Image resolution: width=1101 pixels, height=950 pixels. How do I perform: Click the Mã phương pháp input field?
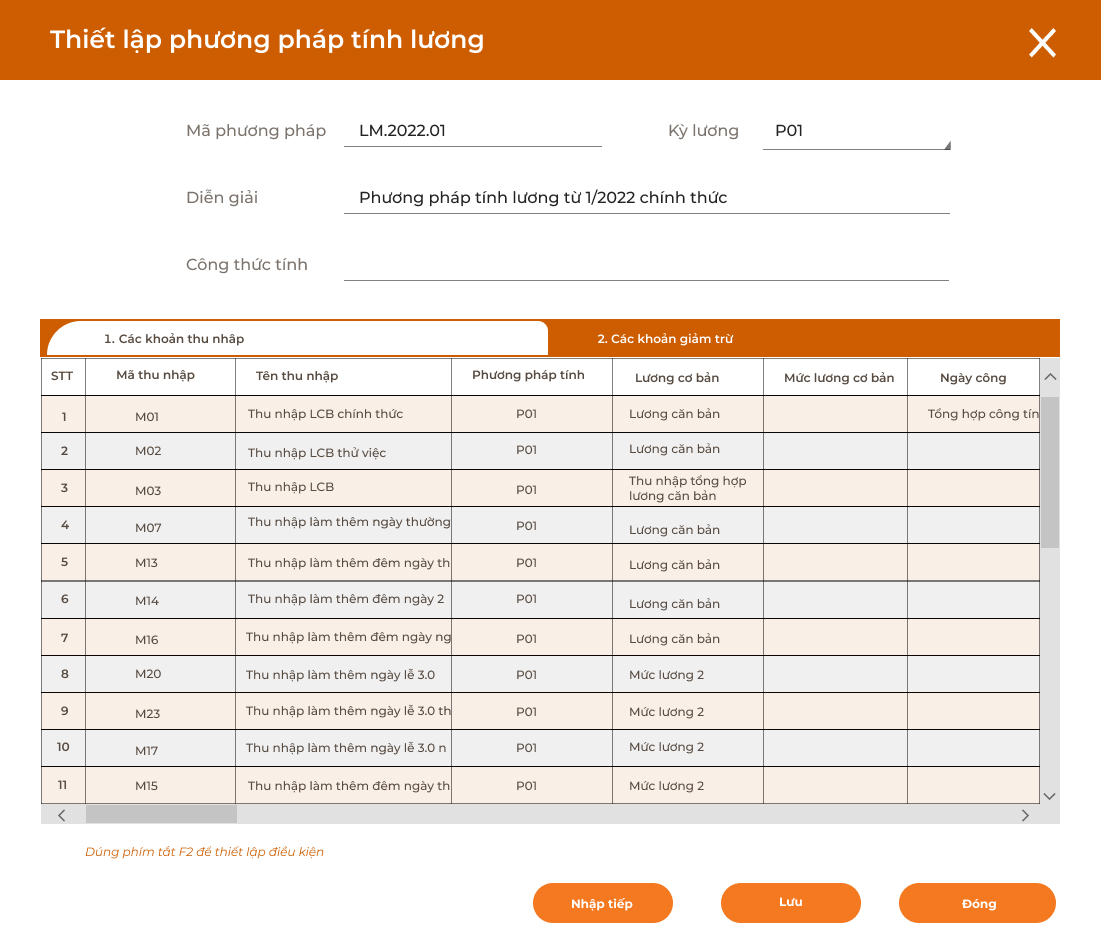click(472, 130)
